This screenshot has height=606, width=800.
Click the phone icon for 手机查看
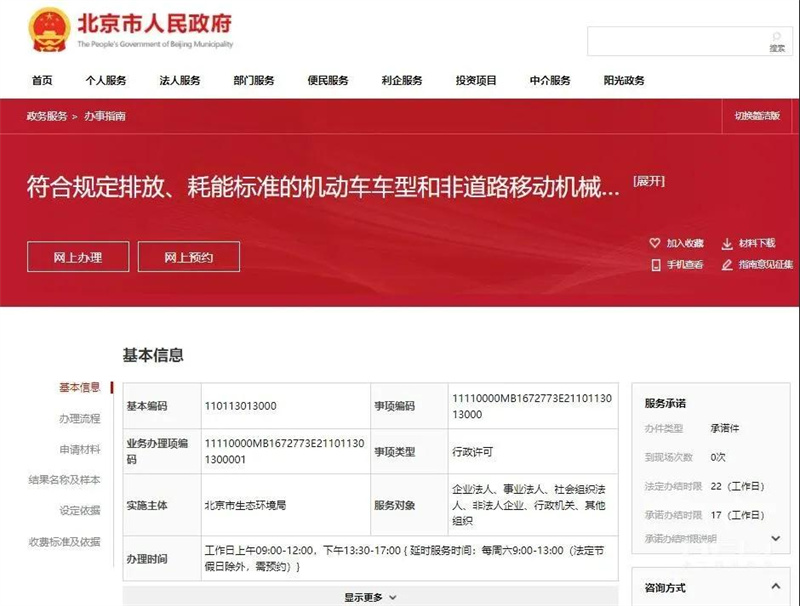(x=655, y=265)
